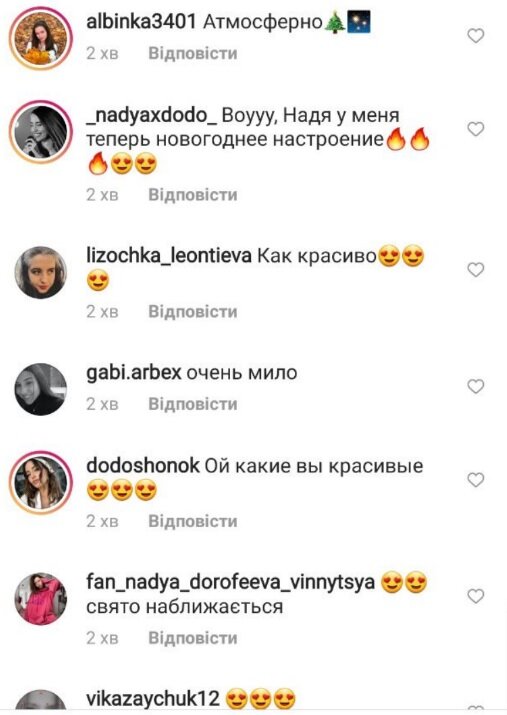507x715 pixels.
Task: Open username link fan_nadya_dorofeeva_vinnytsya
Action: [230, 583]
